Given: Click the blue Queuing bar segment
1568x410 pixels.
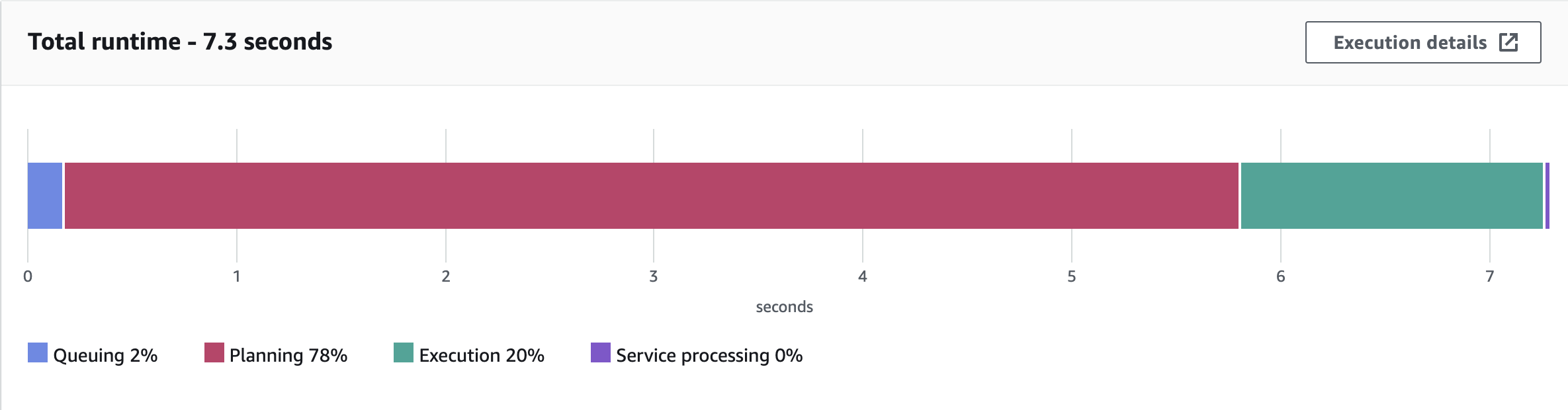Looking at the screenshot, I should point(45,196).
